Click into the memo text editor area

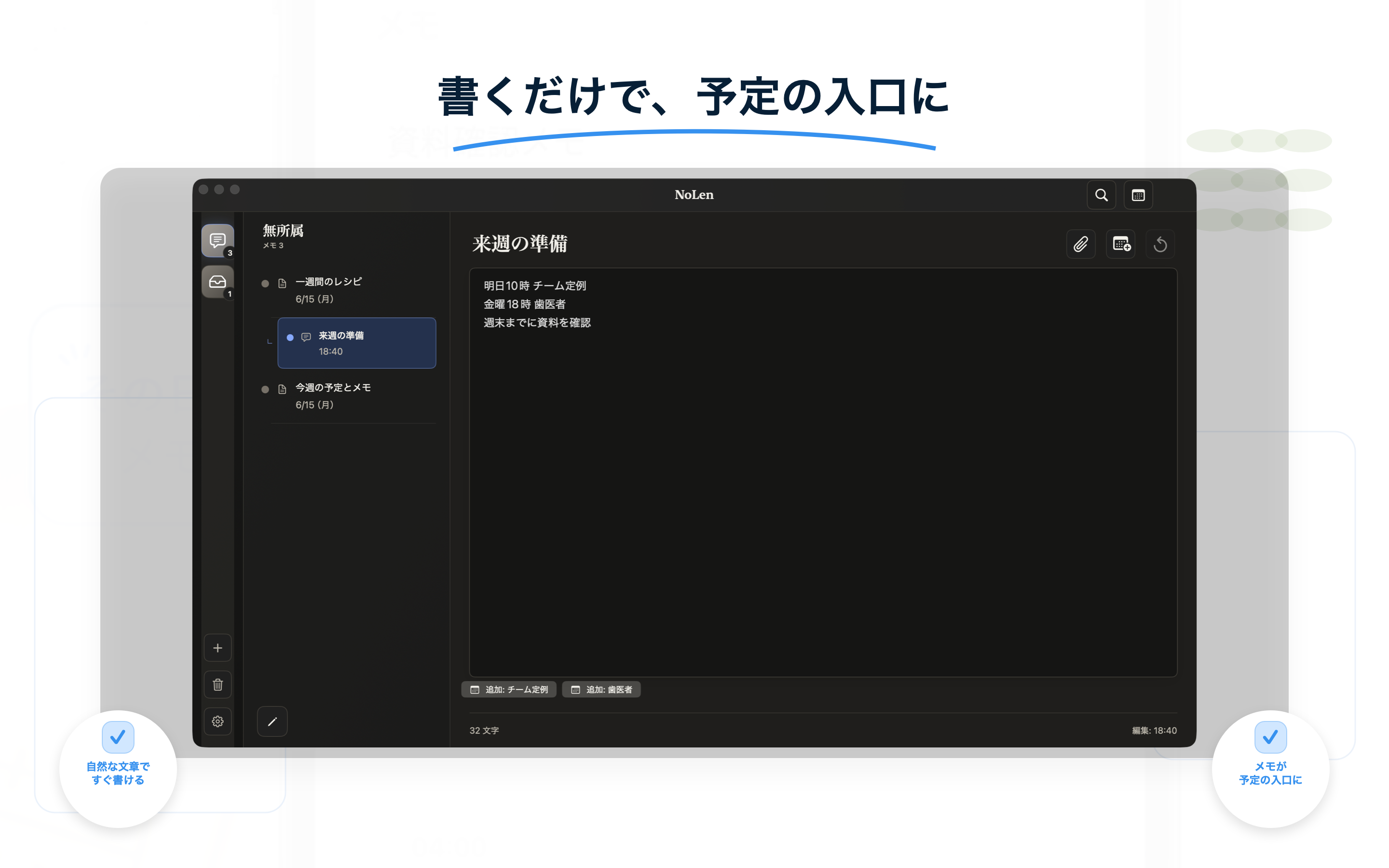tap(823, 472)
